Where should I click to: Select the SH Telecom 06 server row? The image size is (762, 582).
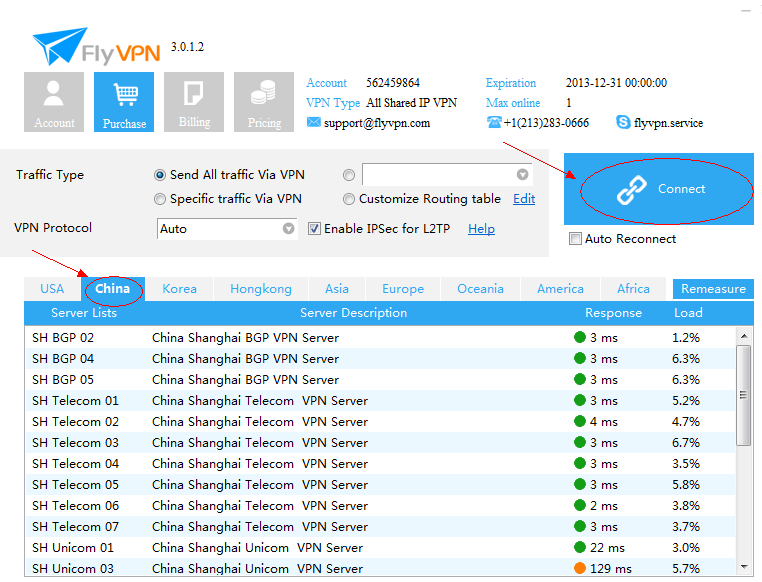(380, 505)
